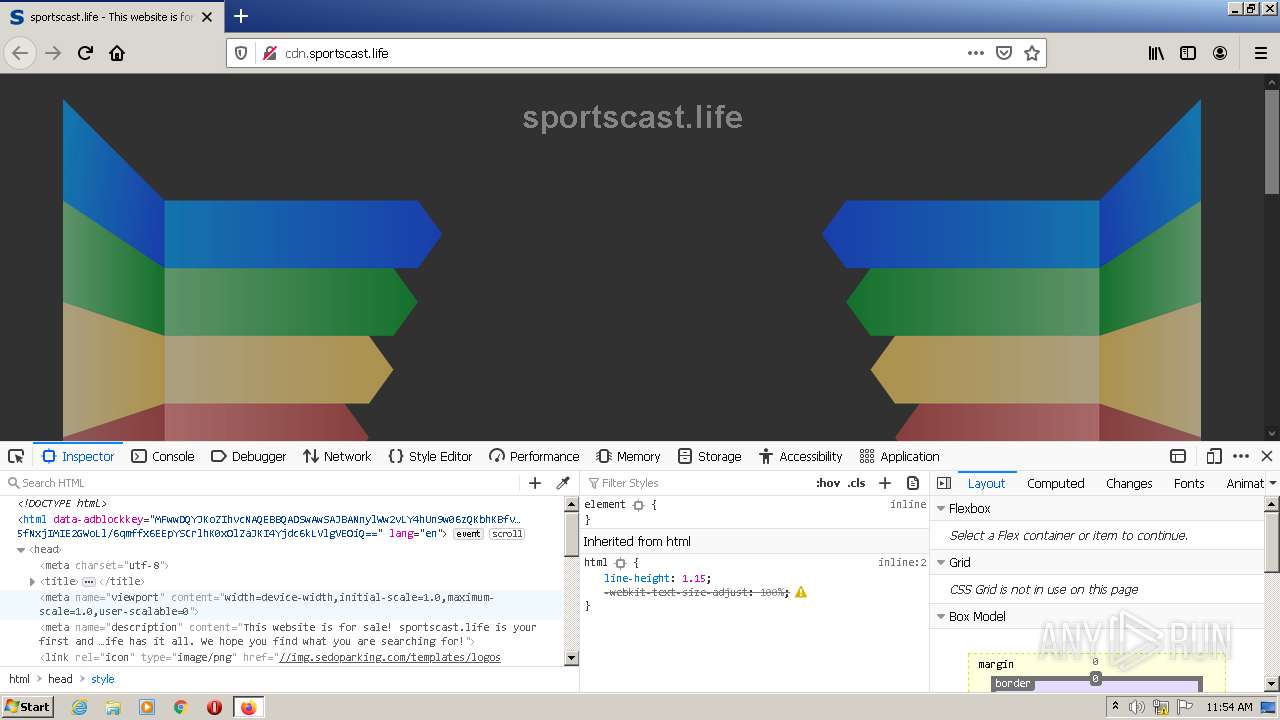Pick a page color with eyedropper

563,483
